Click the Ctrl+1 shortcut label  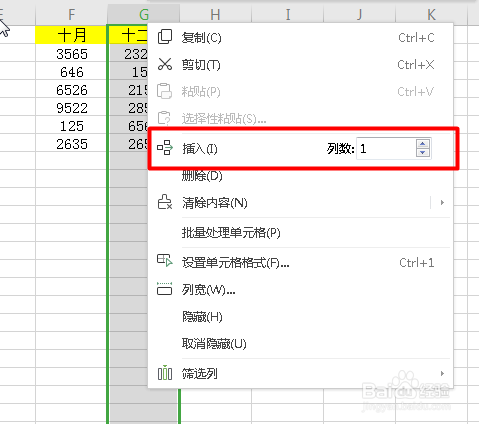[x=417, y=263]
